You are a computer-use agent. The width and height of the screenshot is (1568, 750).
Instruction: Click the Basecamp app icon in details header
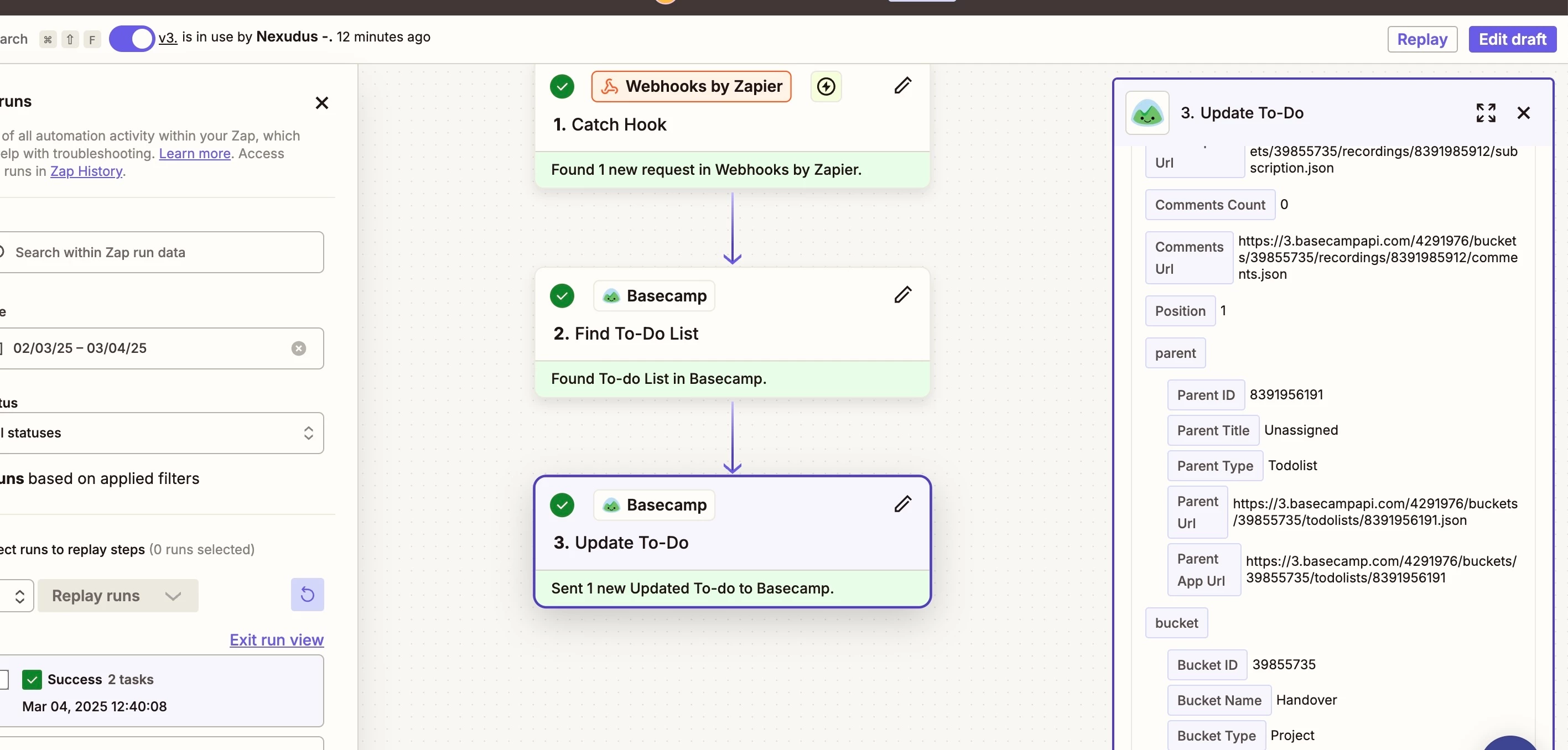[1147, 112]
